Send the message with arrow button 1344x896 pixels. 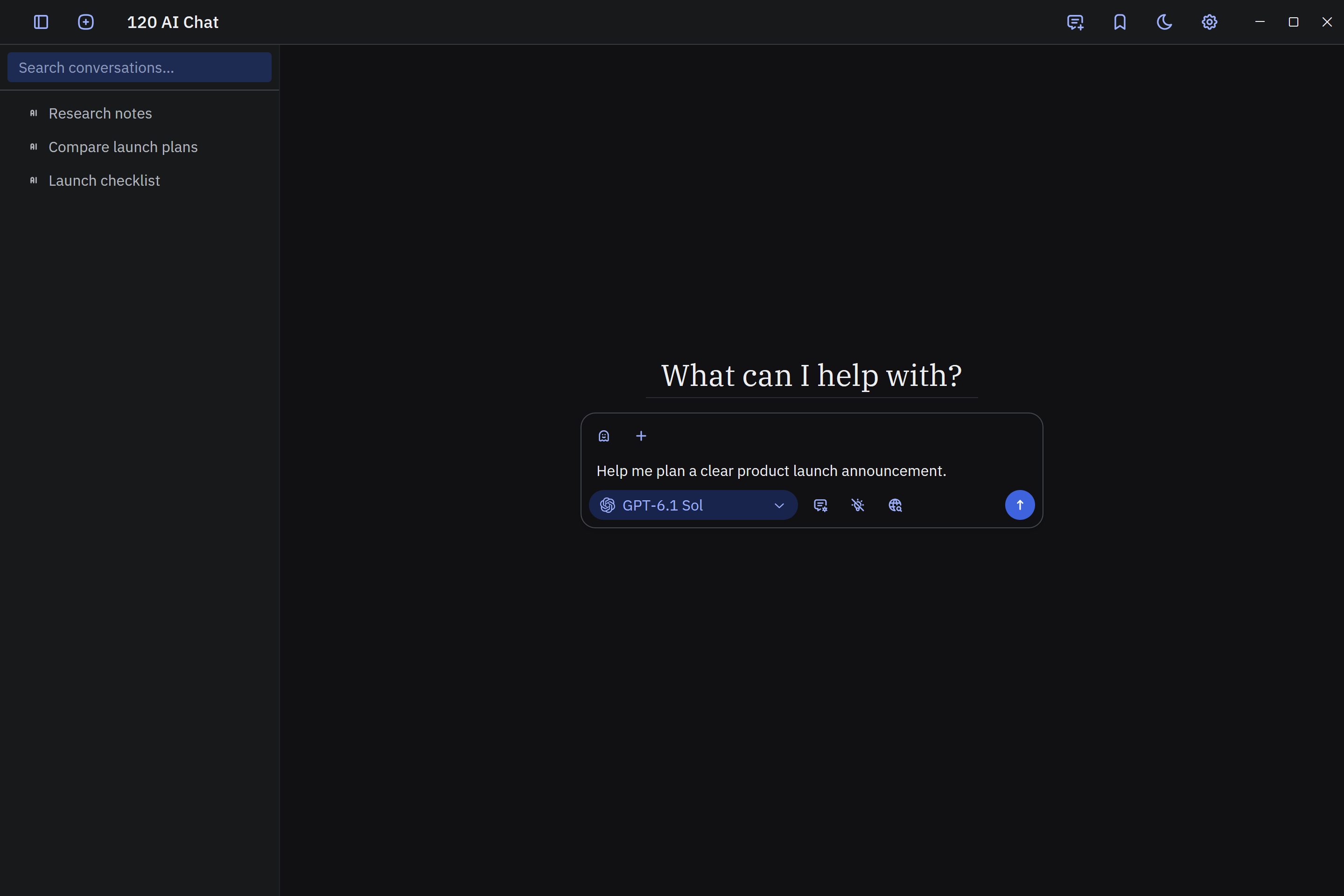pos(1020,505)
